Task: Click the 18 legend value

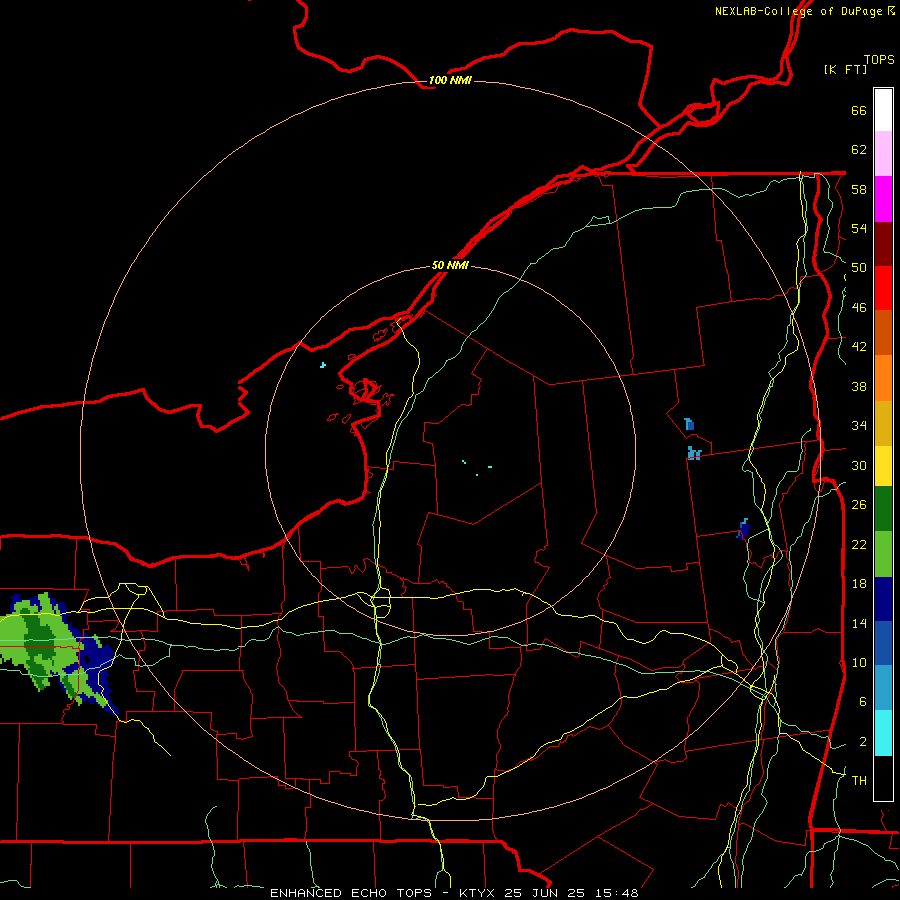Action: [859, 584]
